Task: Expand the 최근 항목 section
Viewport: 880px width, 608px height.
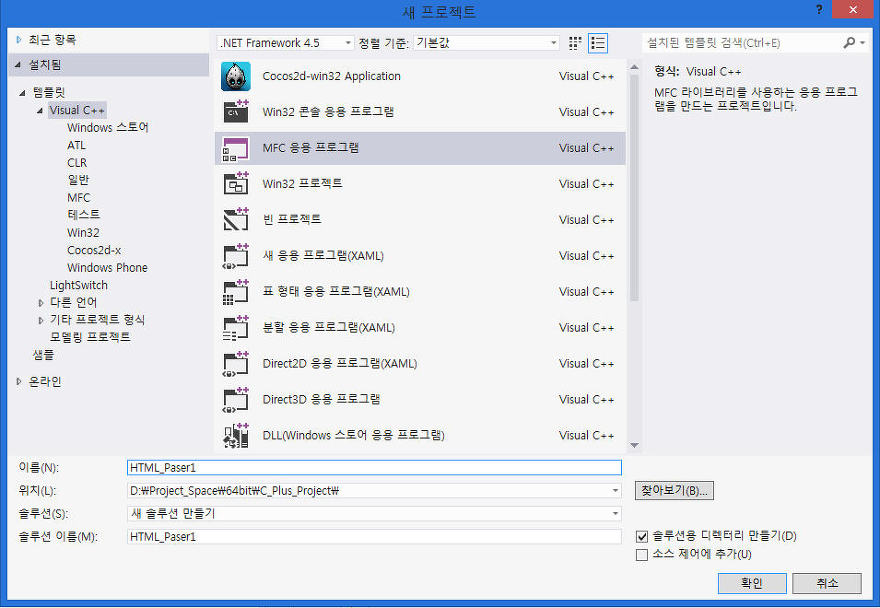Action: [19, 40]
